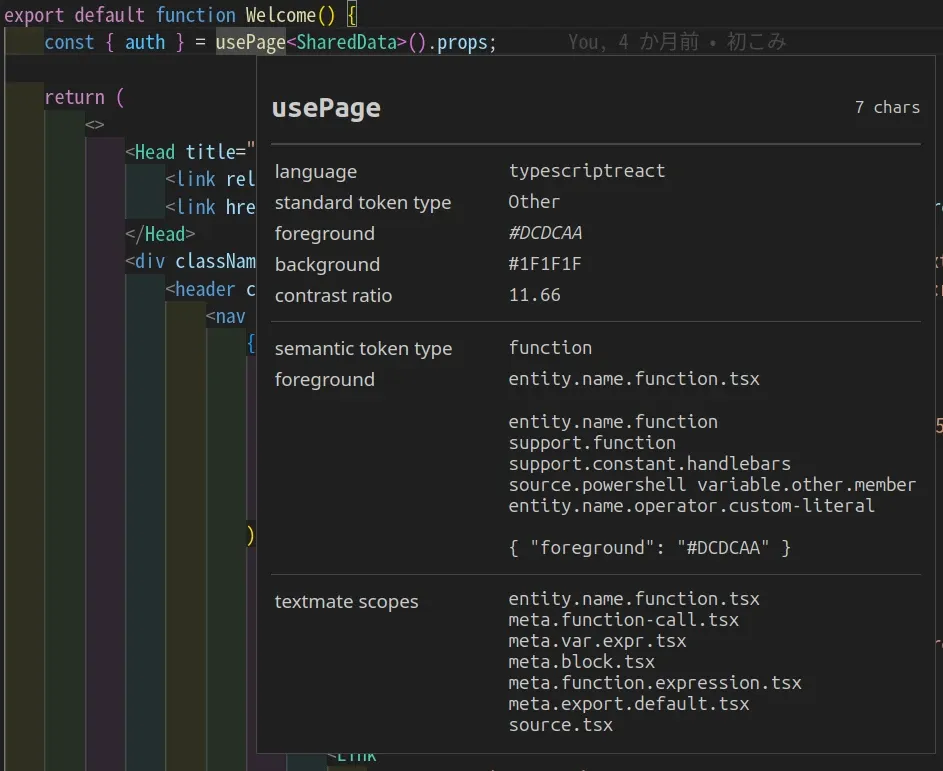Click the 'return' keyword
The height and width of the screenshot is (771, 943).
click(x=74, y=97)
